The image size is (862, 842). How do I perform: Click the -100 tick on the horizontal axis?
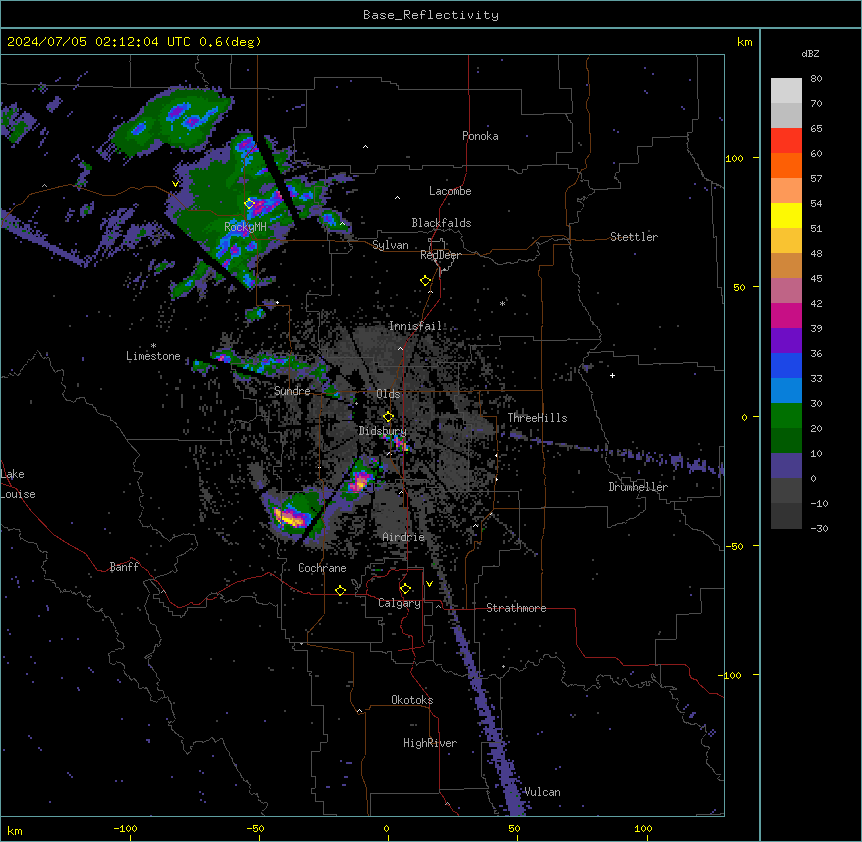click(125, 828)
